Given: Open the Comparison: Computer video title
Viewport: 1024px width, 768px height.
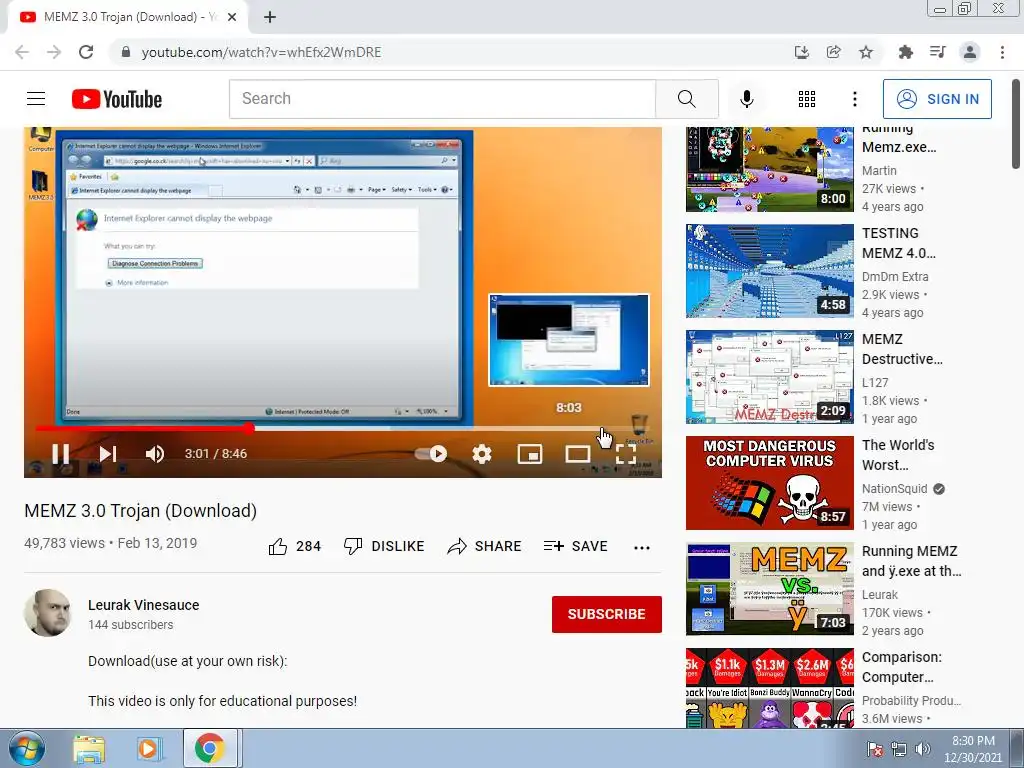Looking at the screenshot, I should tap(902, 667).
